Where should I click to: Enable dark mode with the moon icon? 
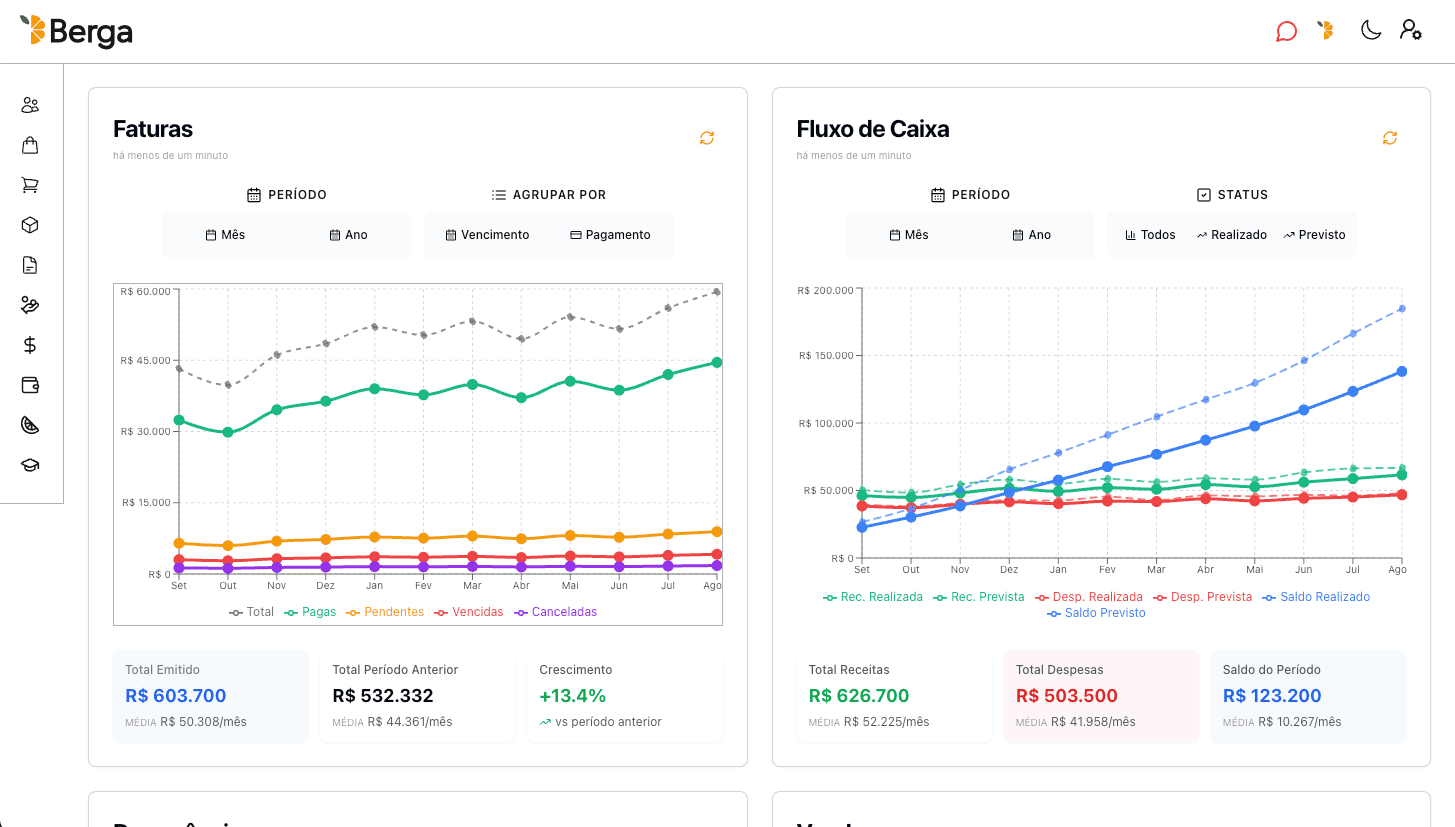pos(1370,30)
